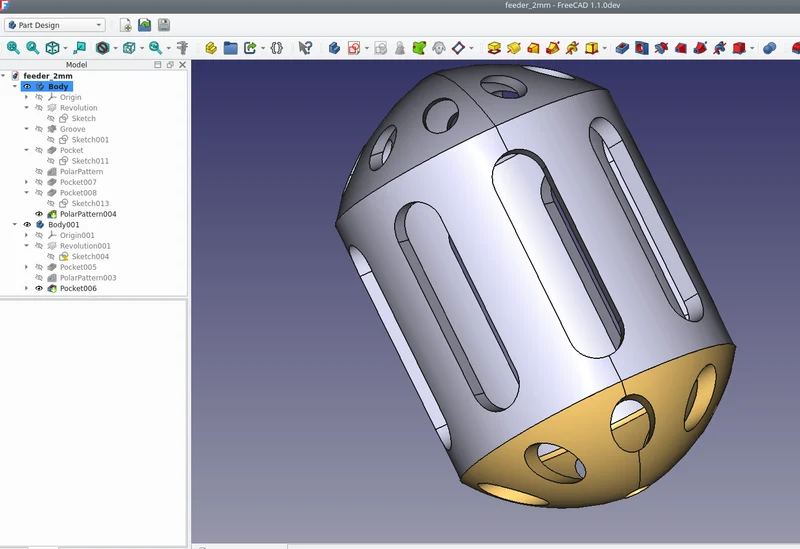Select the blue Pocket tool

[622, 48]
